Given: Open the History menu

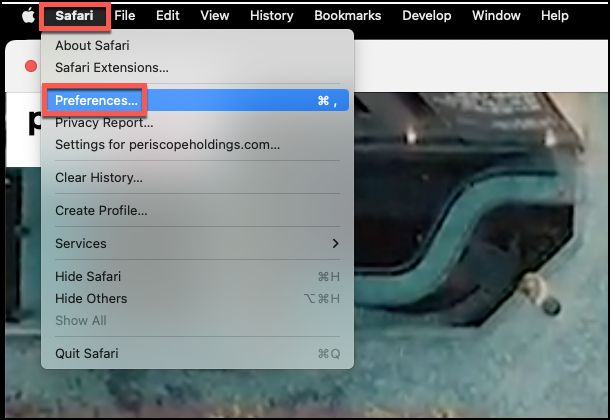Looking at the screenshot, I should pos(272,16).
